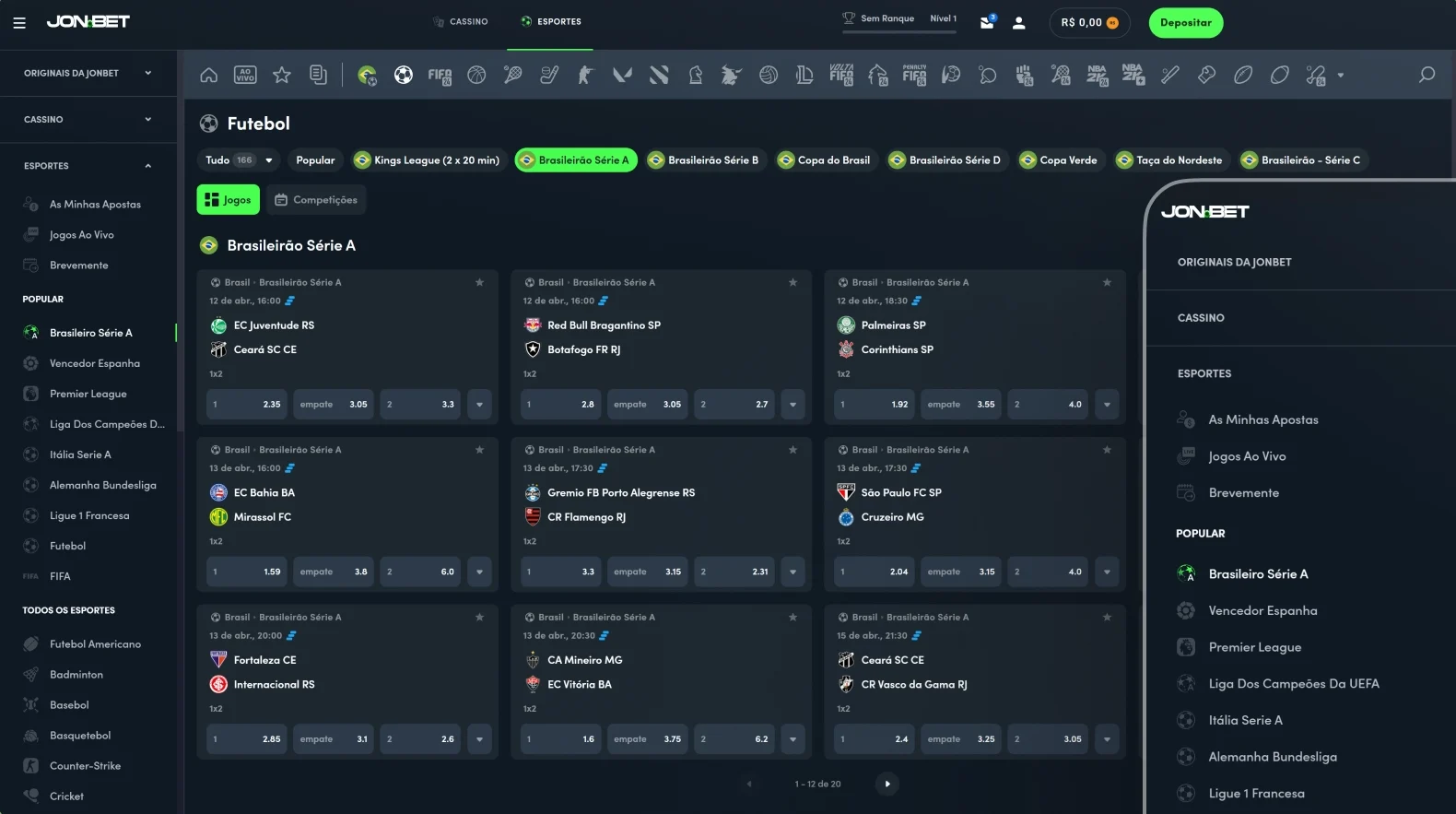Open the search magnifier icon
This screenshot has height=814, width=1456.
(x=1427, y=75)
